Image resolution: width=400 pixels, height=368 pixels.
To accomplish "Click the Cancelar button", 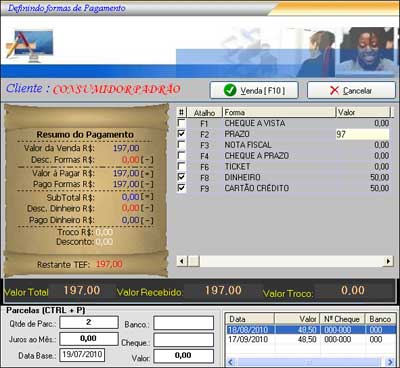I will coord(351,90).
